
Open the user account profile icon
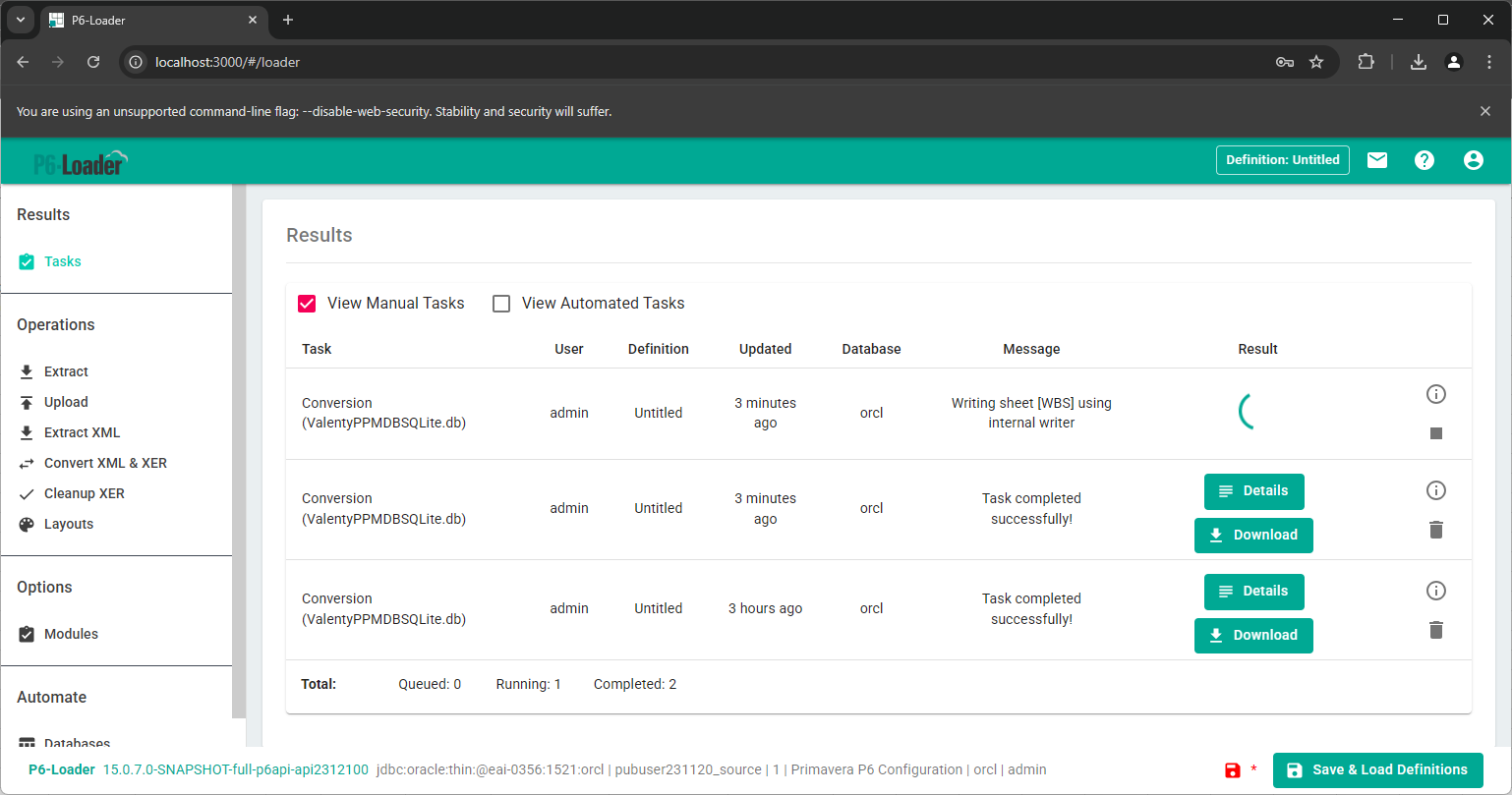pyautogui.click(x=1473, y=160)
